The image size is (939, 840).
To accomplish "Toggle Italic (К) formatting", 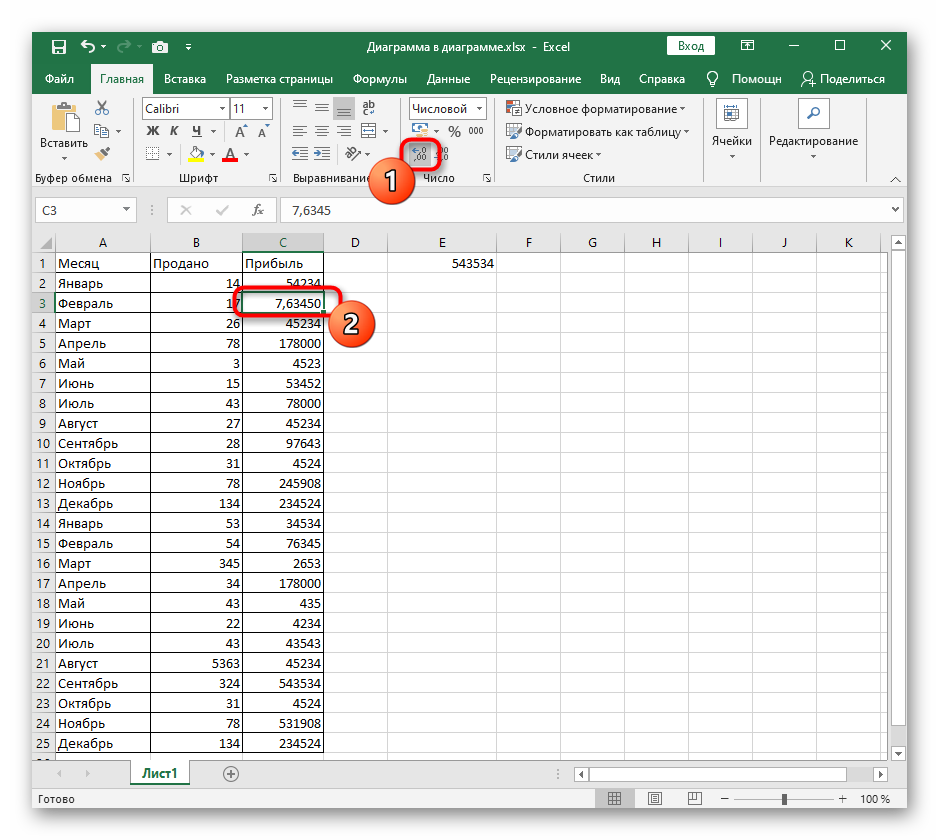I will (x=175, y=131).
